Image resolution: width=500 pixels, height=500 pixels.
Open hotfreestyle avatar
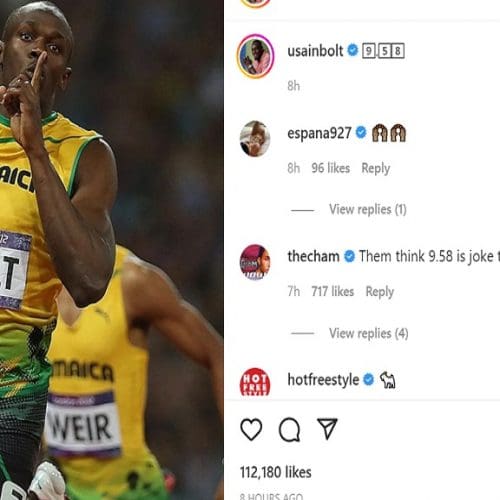click(255, 382)
